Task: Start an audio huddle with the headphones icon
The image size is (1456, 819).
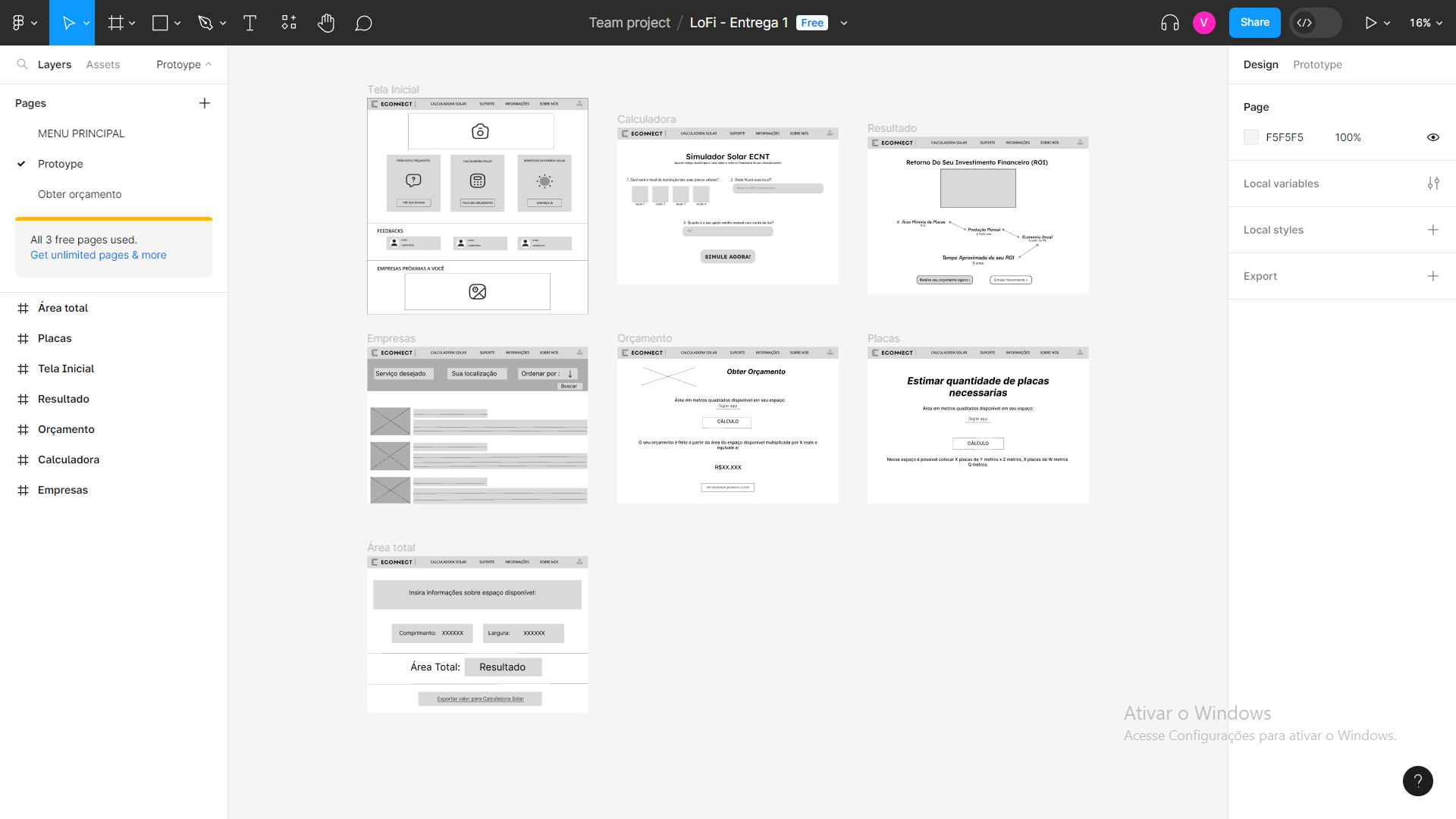Action: [x=1169, y=23]
